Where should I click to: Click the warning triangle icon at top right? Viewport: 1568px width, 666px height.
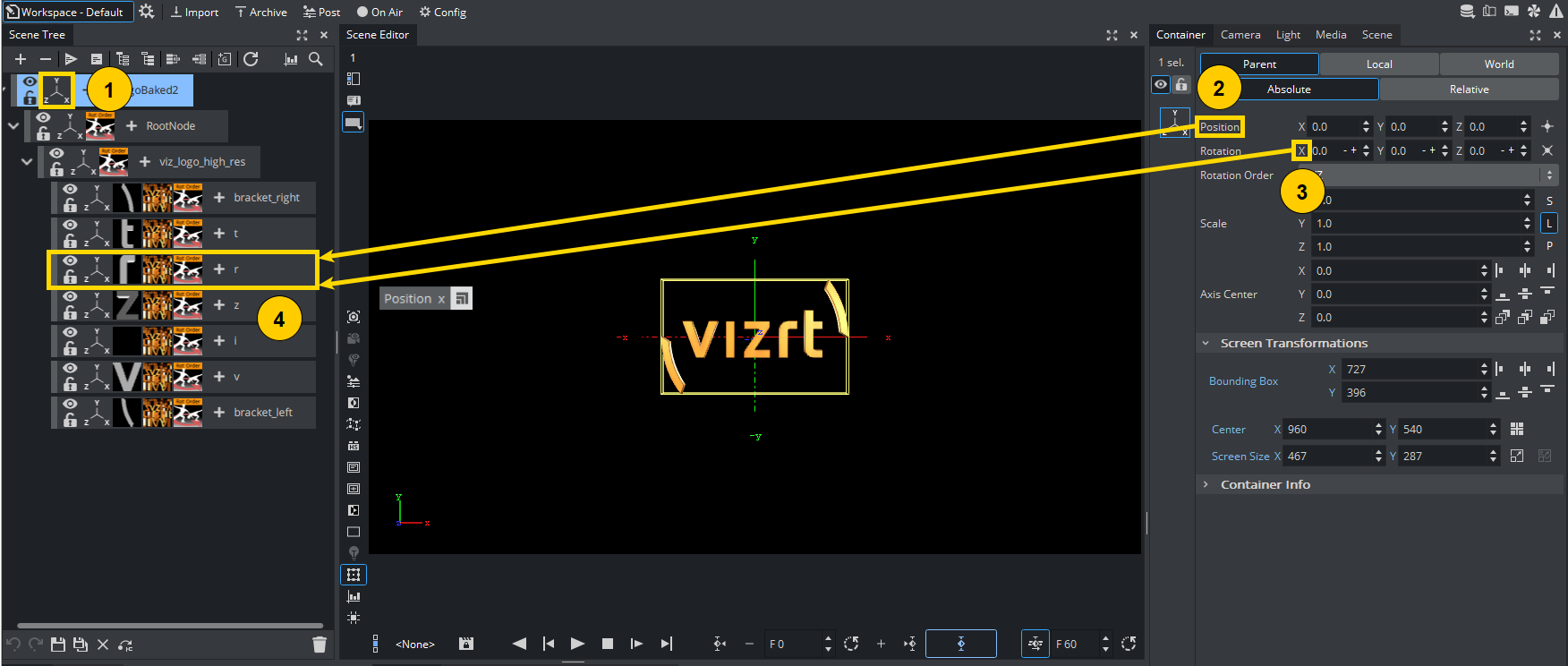[1557, 12]
